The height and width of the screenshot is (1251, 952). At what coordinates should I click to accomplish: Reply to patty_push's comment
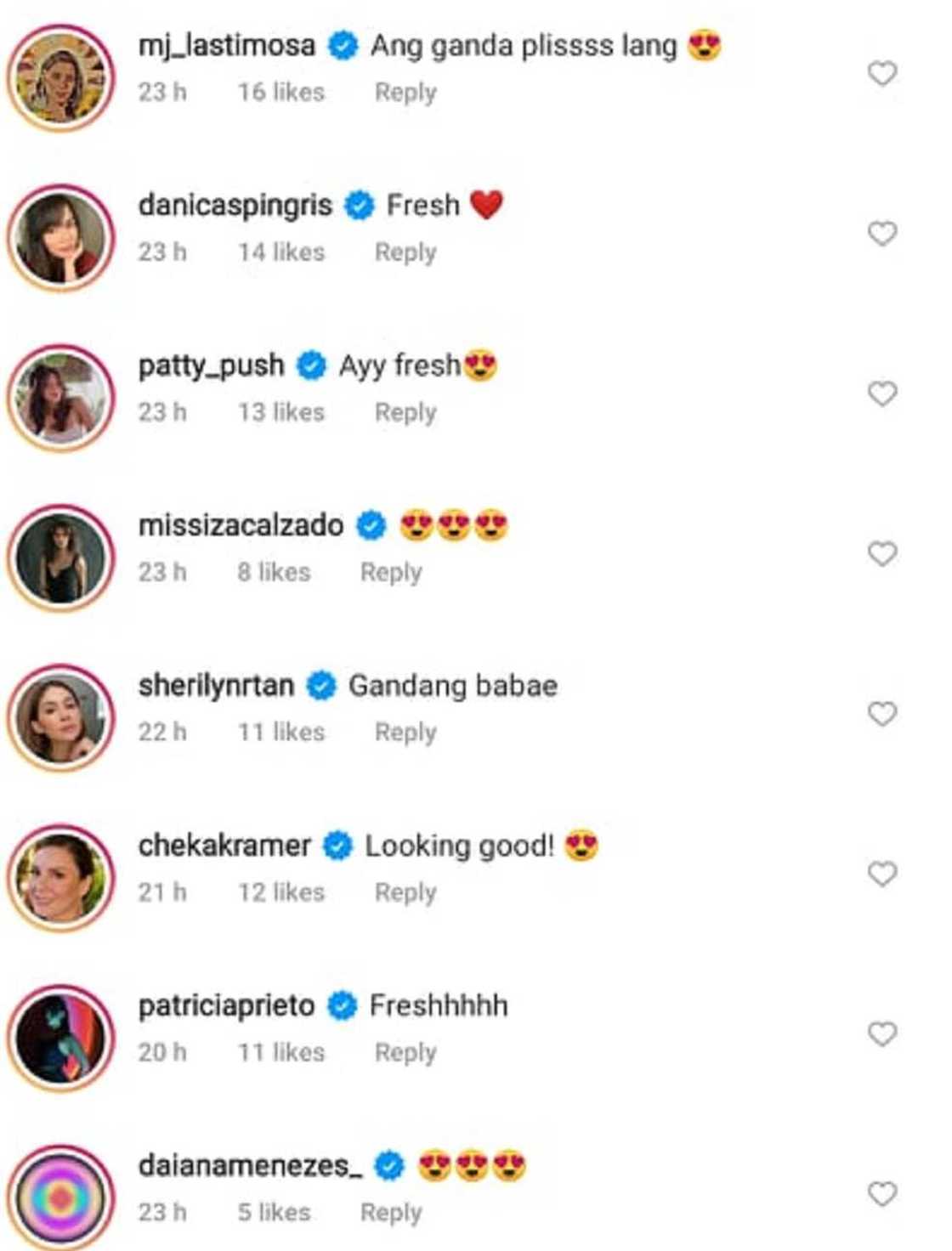coord(407,412)
